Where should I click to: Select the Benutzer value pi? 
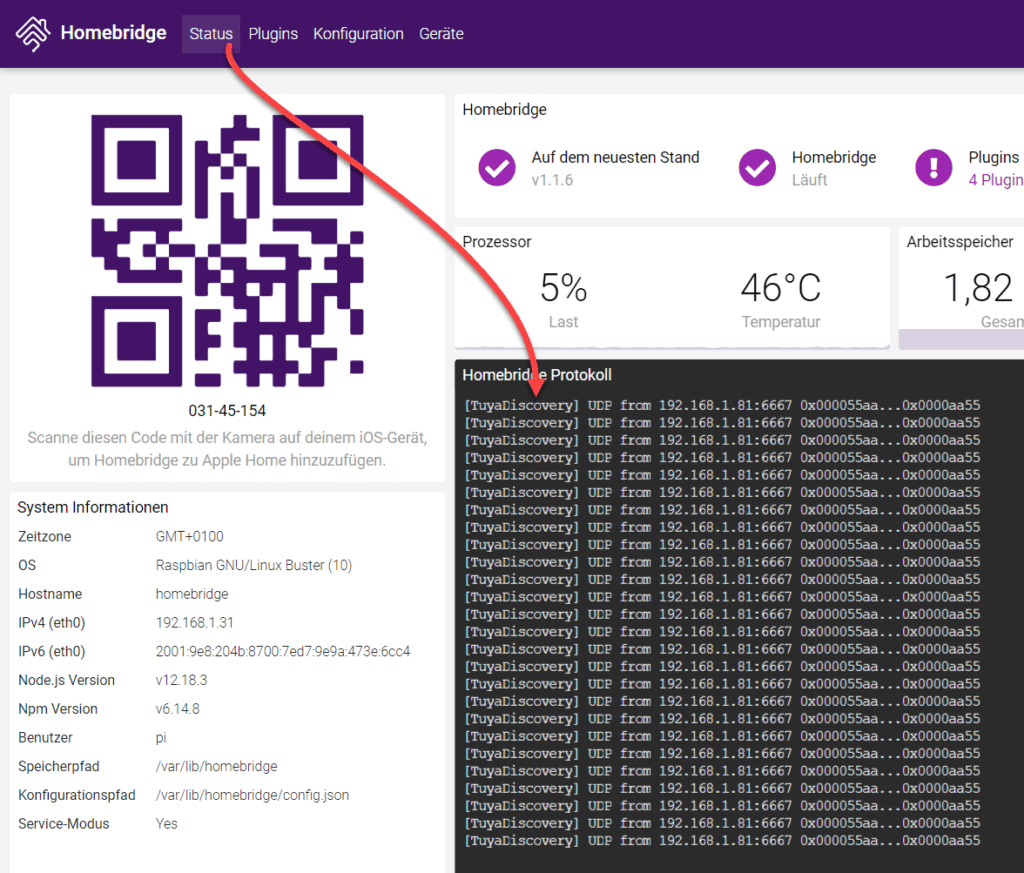161,738
